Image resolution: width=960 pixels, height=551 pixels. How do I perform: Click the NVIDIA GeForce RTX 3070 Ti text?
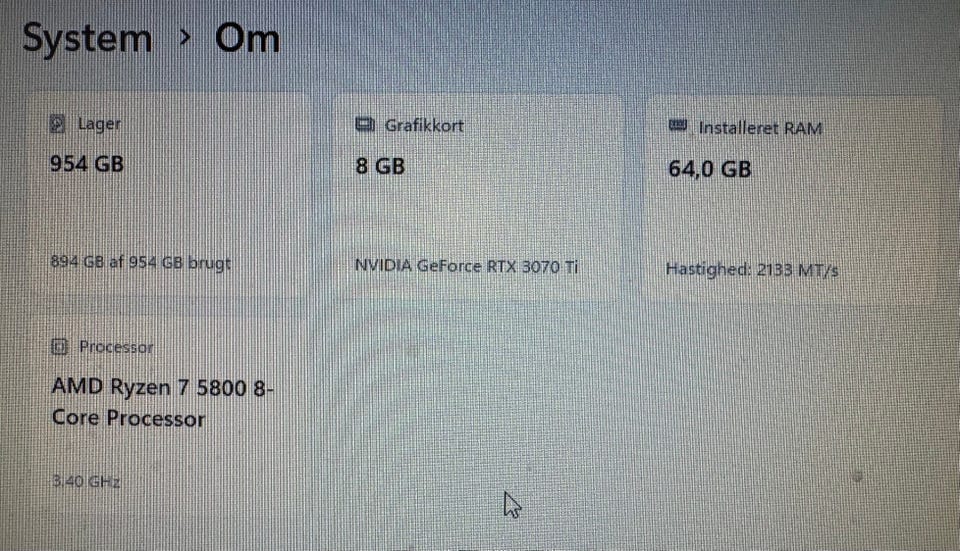(x=467, y=266)
